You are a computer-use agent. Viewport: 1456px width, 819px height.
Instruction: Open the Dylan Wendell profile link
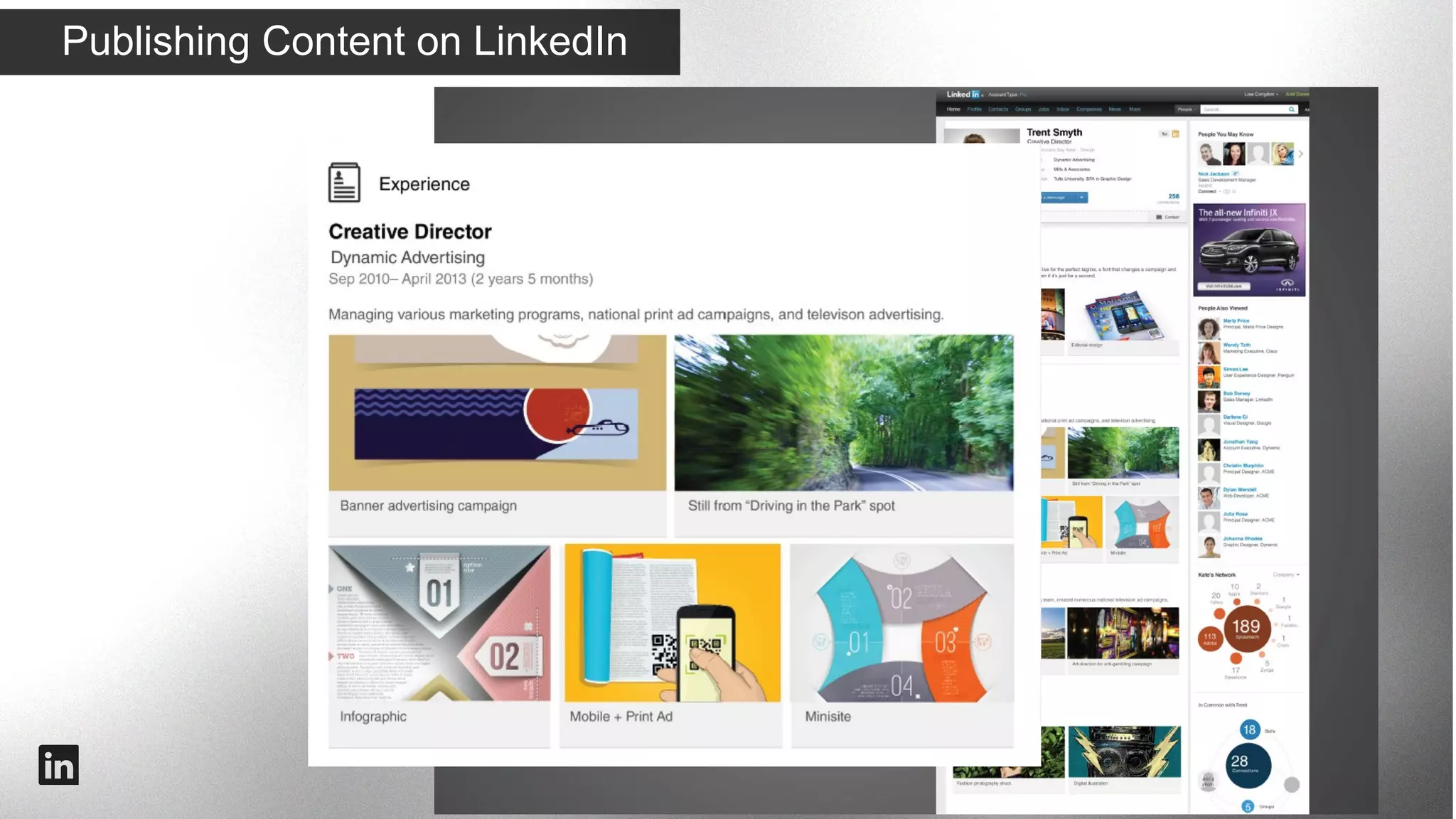click(1239, 490)
